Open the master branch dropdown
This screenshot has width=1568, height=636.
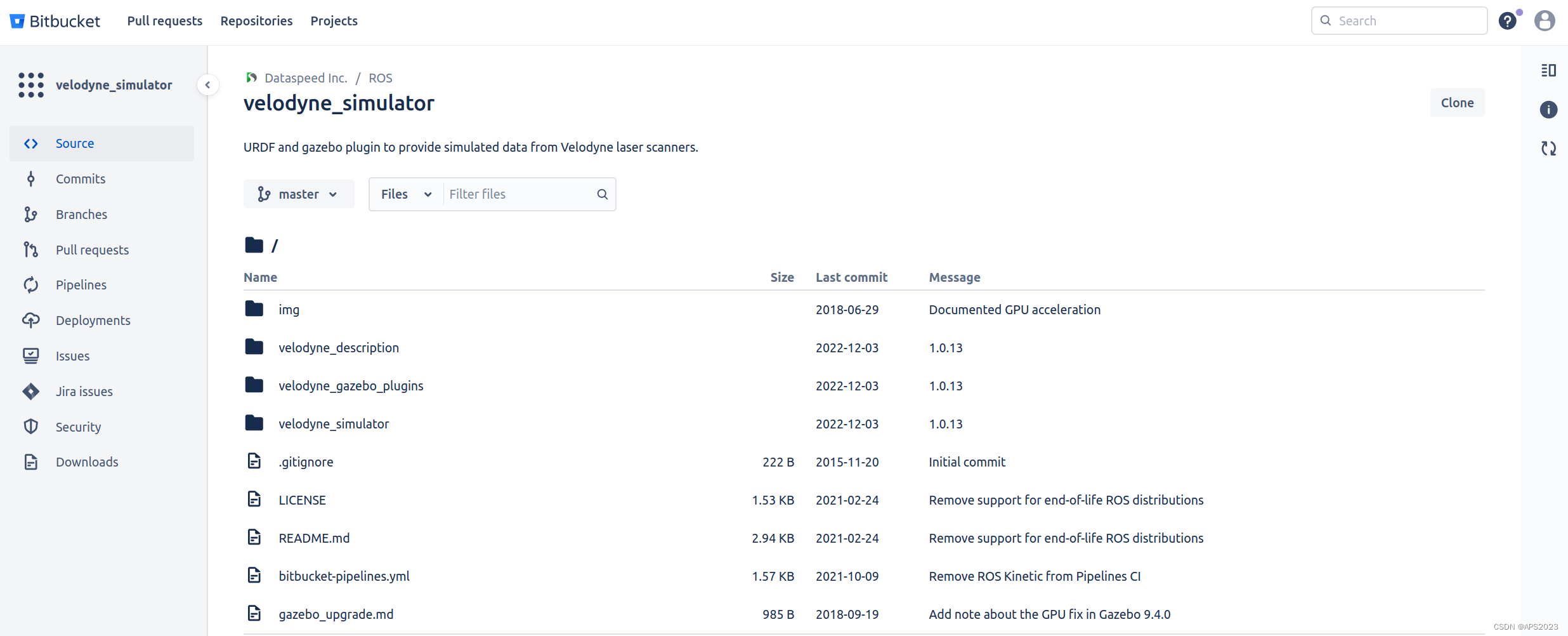[298, 194]
